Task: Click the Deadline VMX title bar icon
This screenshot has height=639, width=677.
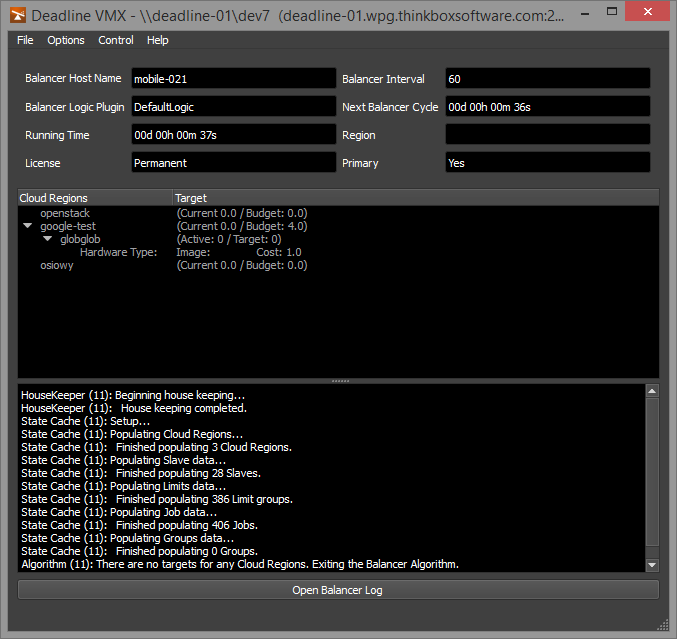Action: [x=15, y=16]
